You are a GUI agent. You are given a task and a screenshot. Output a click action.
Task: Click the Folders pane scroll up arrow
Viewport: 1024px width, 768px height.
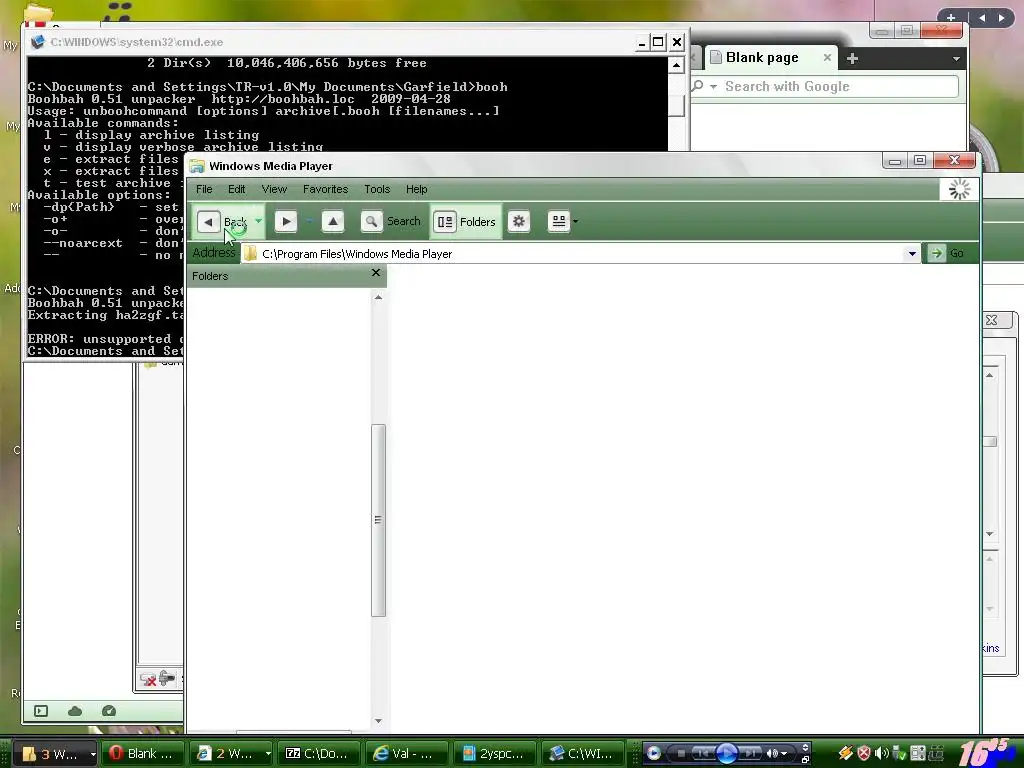click(x=378, y=297)
